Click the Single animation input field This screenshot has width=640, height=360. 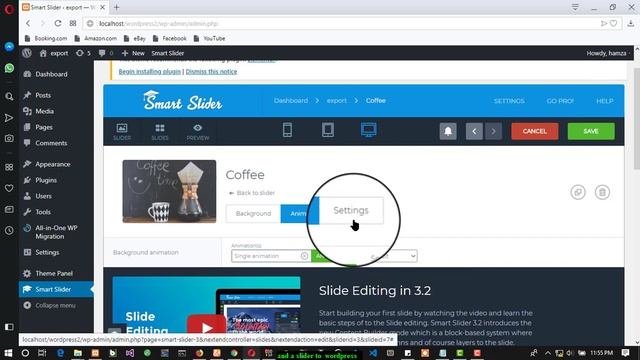[266, 256]
